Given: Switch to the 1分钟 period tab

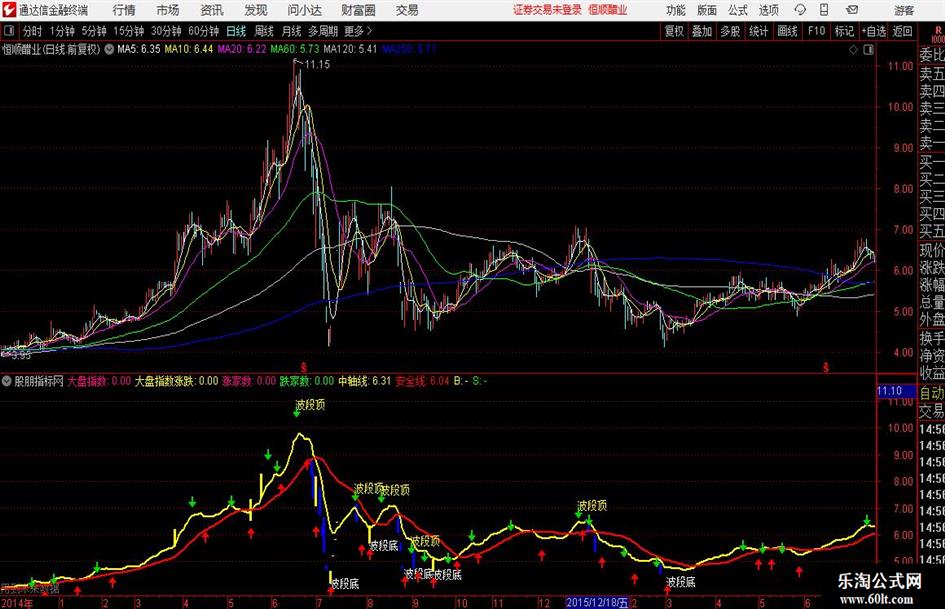Looking at the screenshot, I should coord(62,31).
